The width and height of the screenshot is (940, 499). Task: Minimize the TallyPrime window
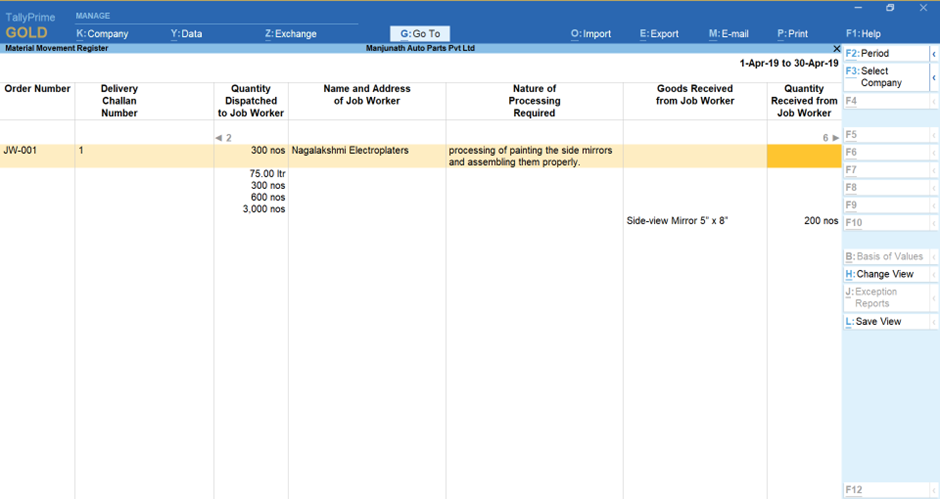click(858, 8)
